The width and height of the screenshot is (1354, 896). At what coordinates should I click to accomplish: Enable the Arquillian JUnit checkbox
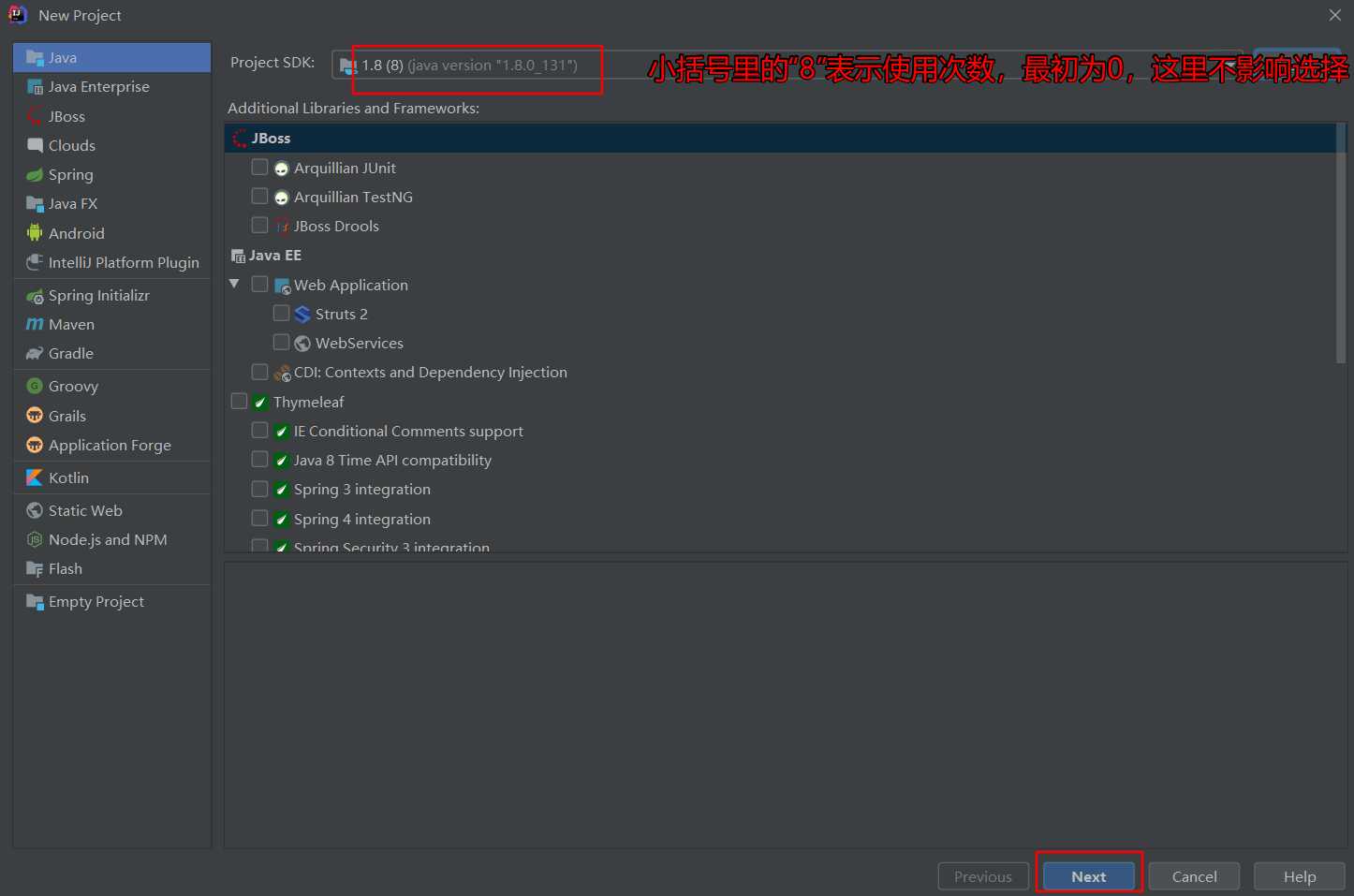point(260,167)
